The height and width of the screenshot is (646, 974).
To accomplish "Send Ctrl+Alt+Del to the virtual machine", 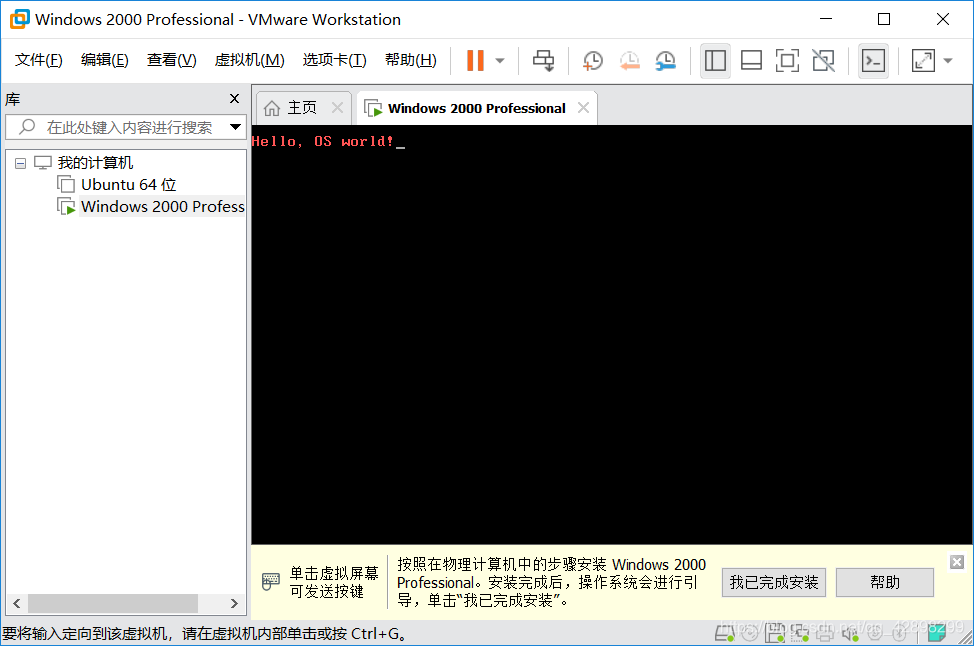I will coord(544,60).
